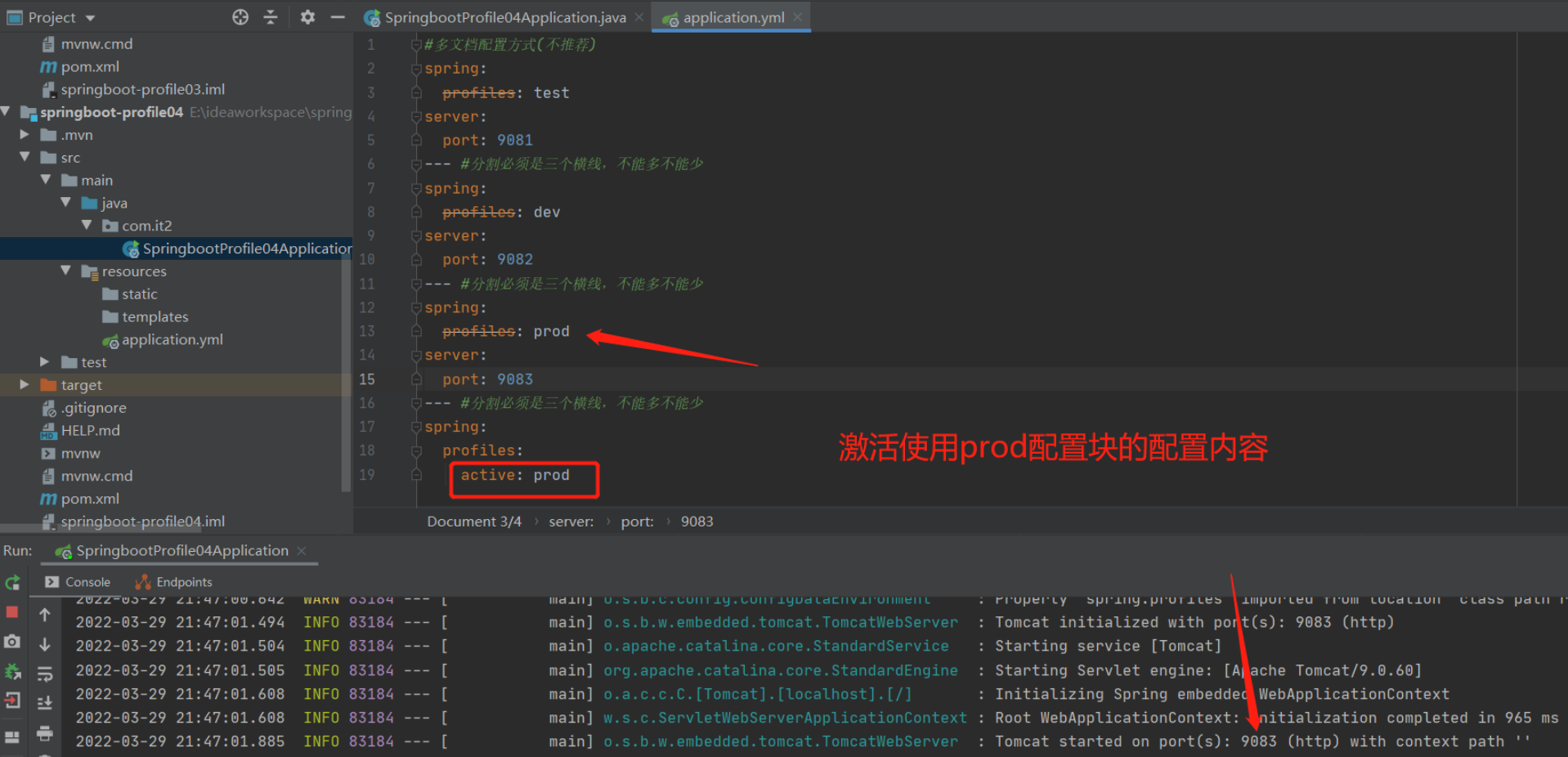Fold the spring block at line 2
Image resolution: width=1568 pixels, height=757 pixels.
click(x=416, y=69)
